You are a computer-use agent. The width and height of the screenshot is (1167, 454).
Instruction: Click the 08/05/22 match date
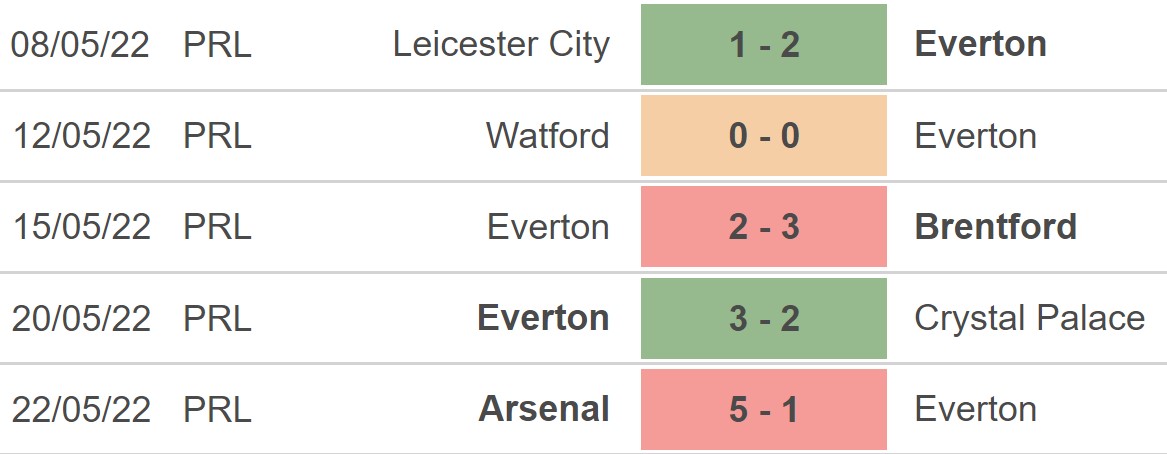(80, 45)
